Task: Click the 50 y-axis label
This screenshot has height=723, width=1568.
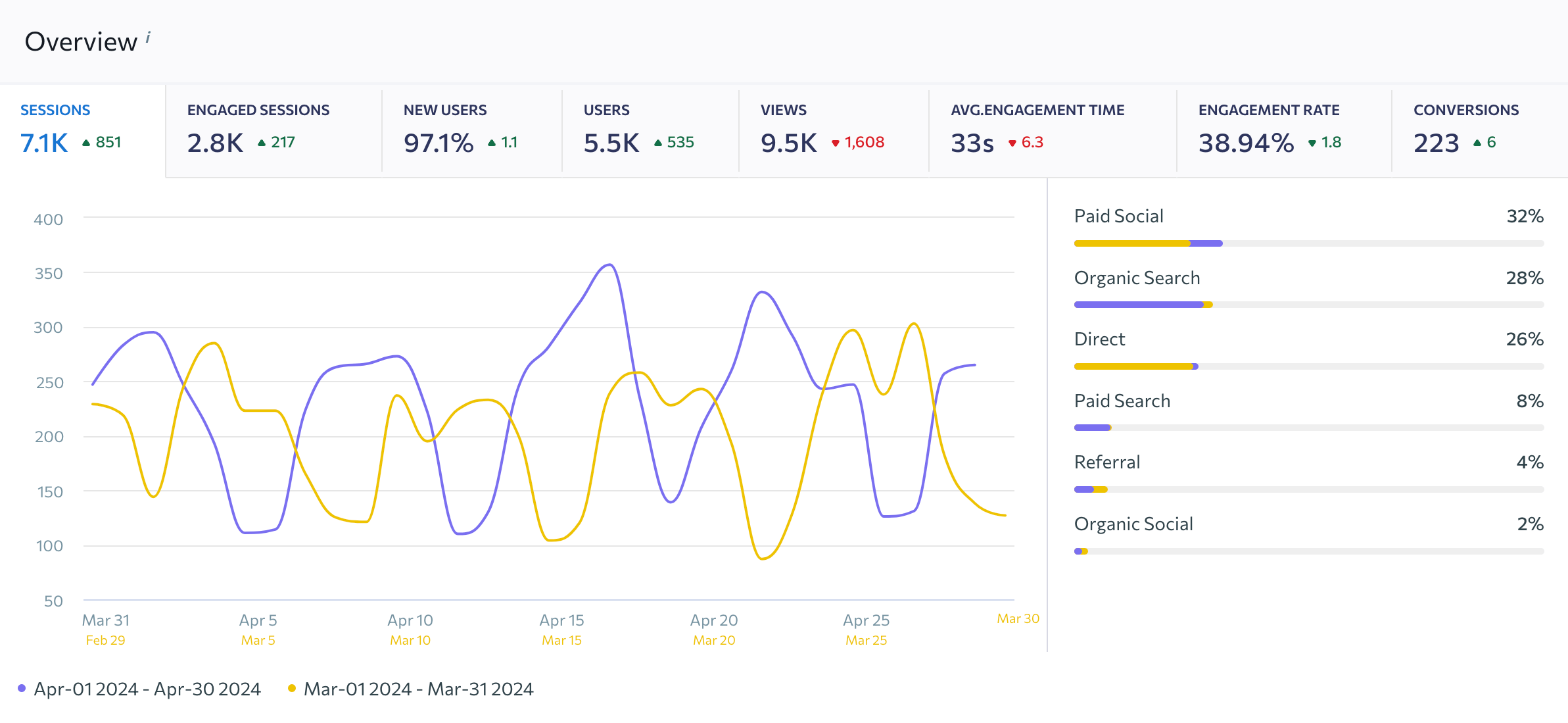Action: pos(53,601)
